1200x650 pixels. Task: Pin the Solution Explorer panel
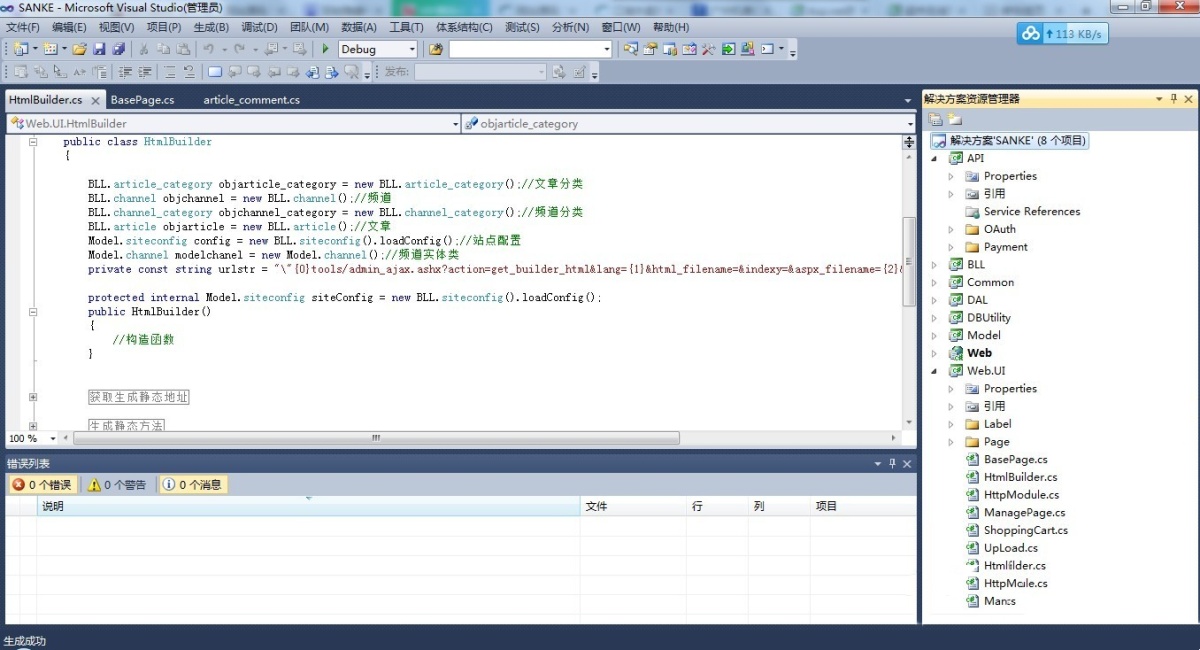pos(1174,99)
